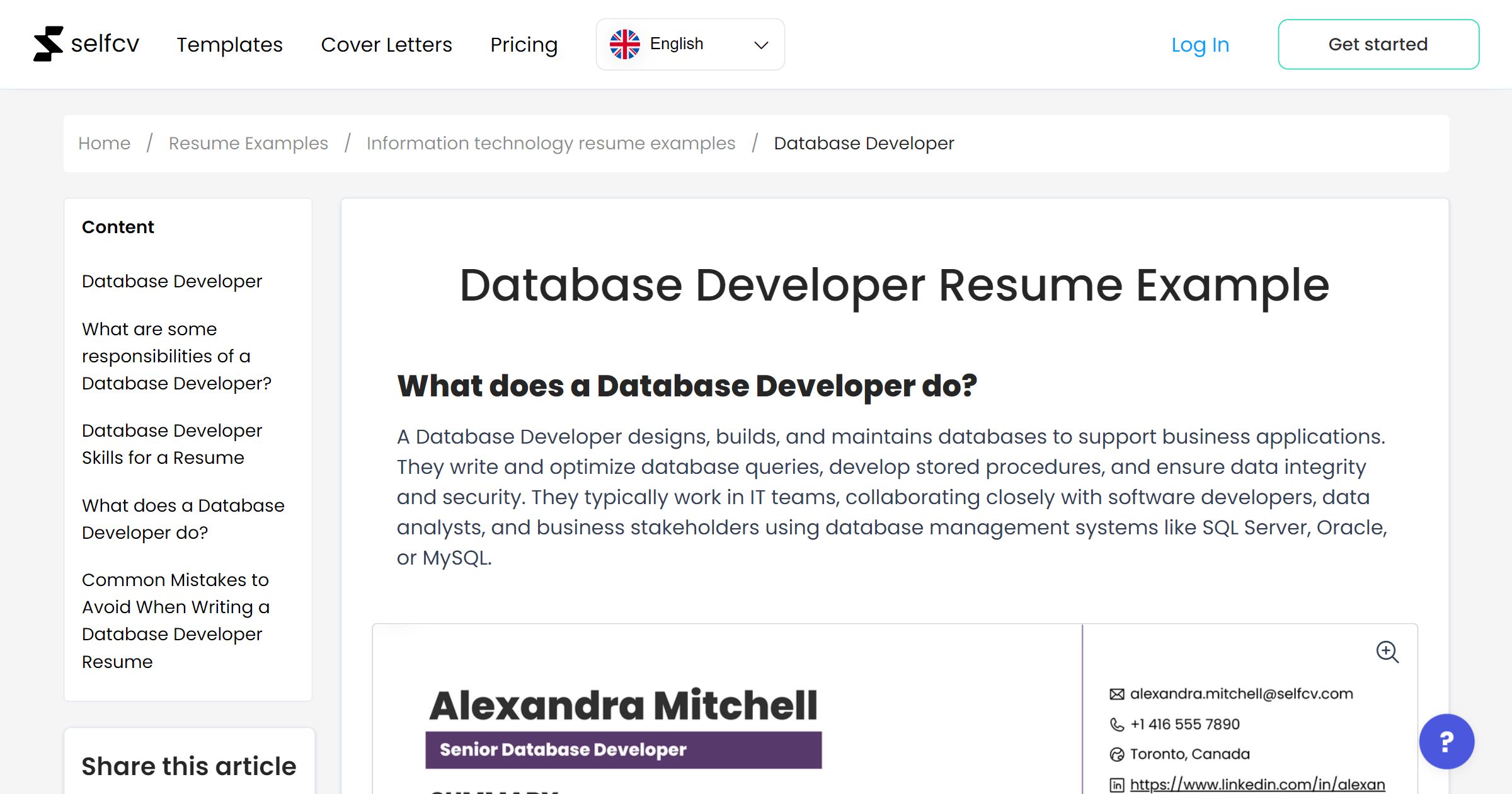Click the Share this article heading
Viewport: 1512px width, 794px height.
click(188, 766)
